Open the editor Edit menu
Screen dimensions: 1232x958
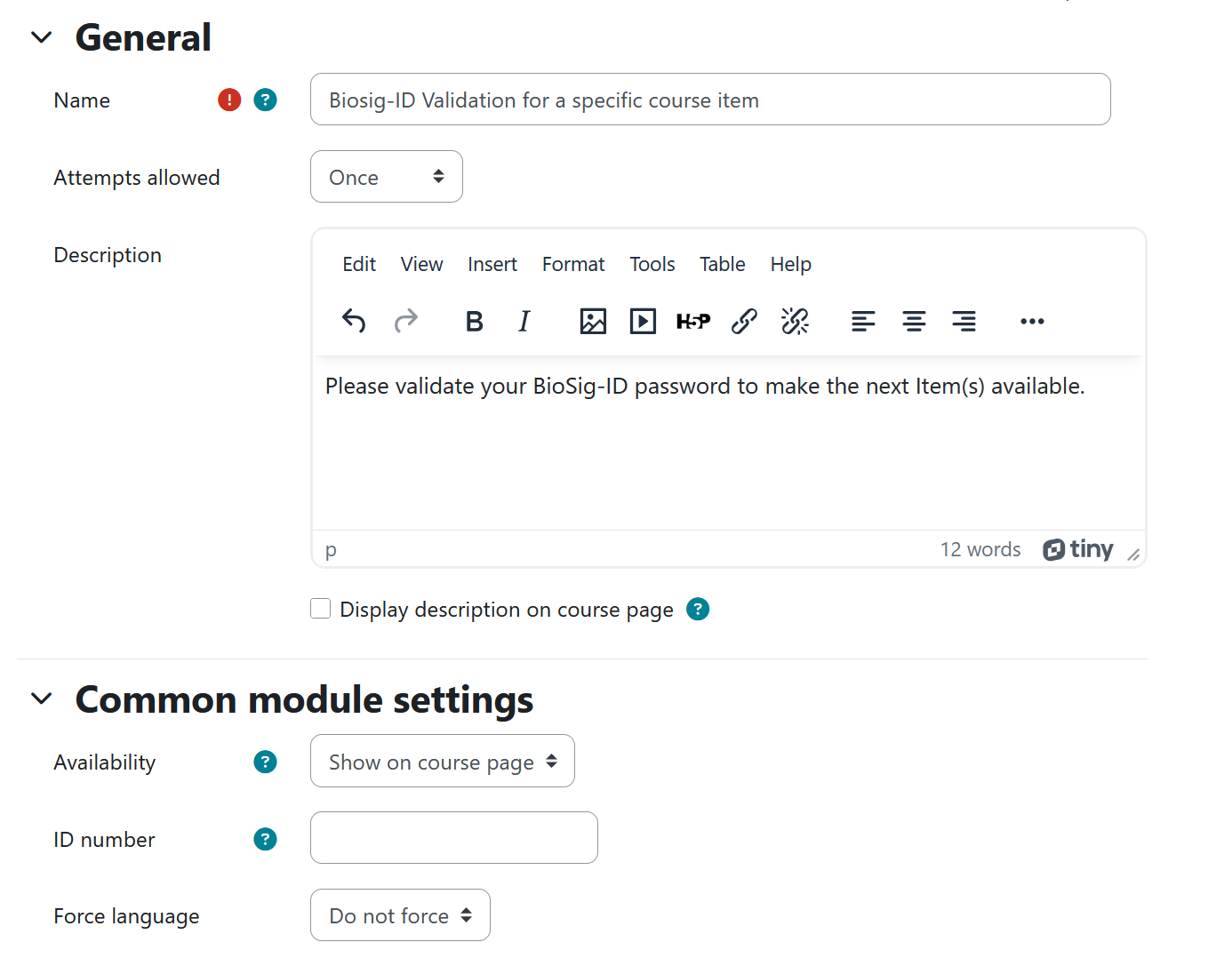[x=359, y=264]
